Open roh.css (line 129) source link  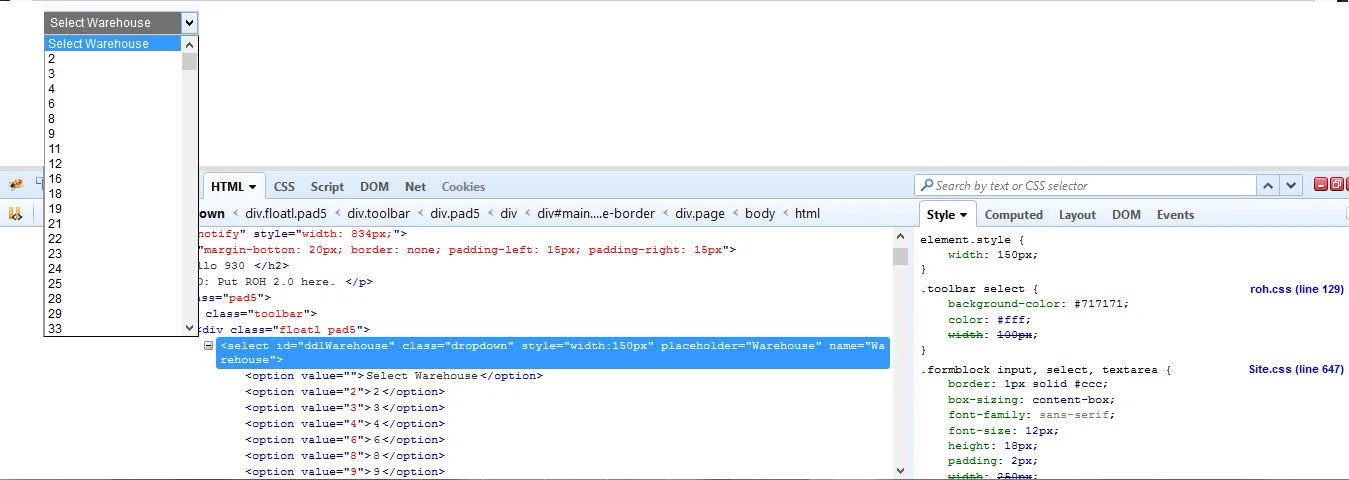coord(1297,289)
